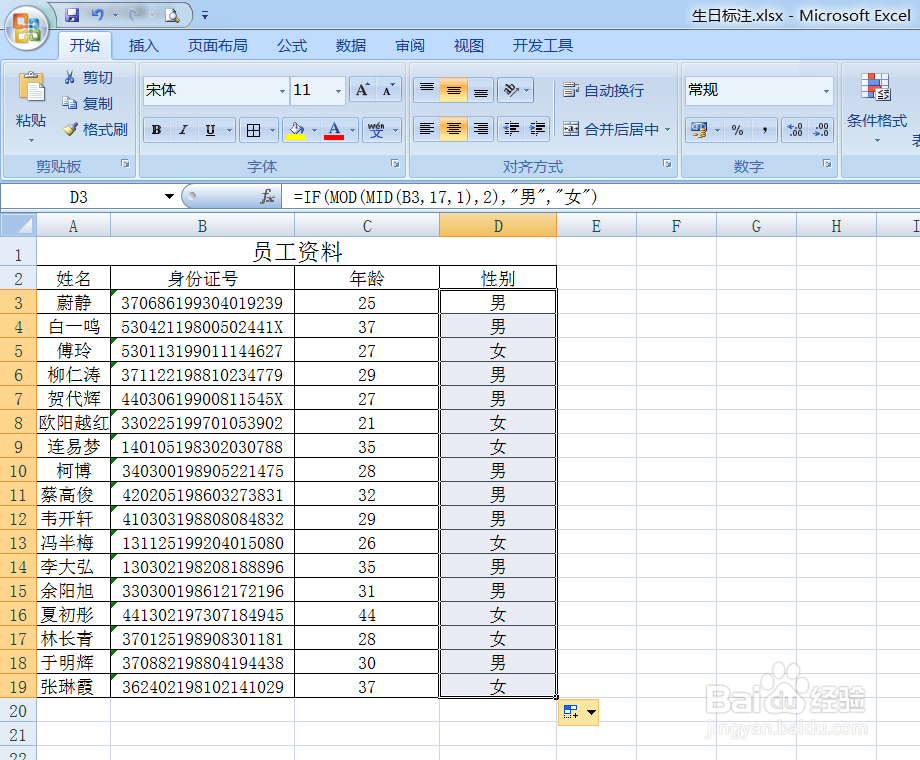The image size is (920, 760).
Task: Expand the Merge and Center arrow
Action: pos(668,130)
